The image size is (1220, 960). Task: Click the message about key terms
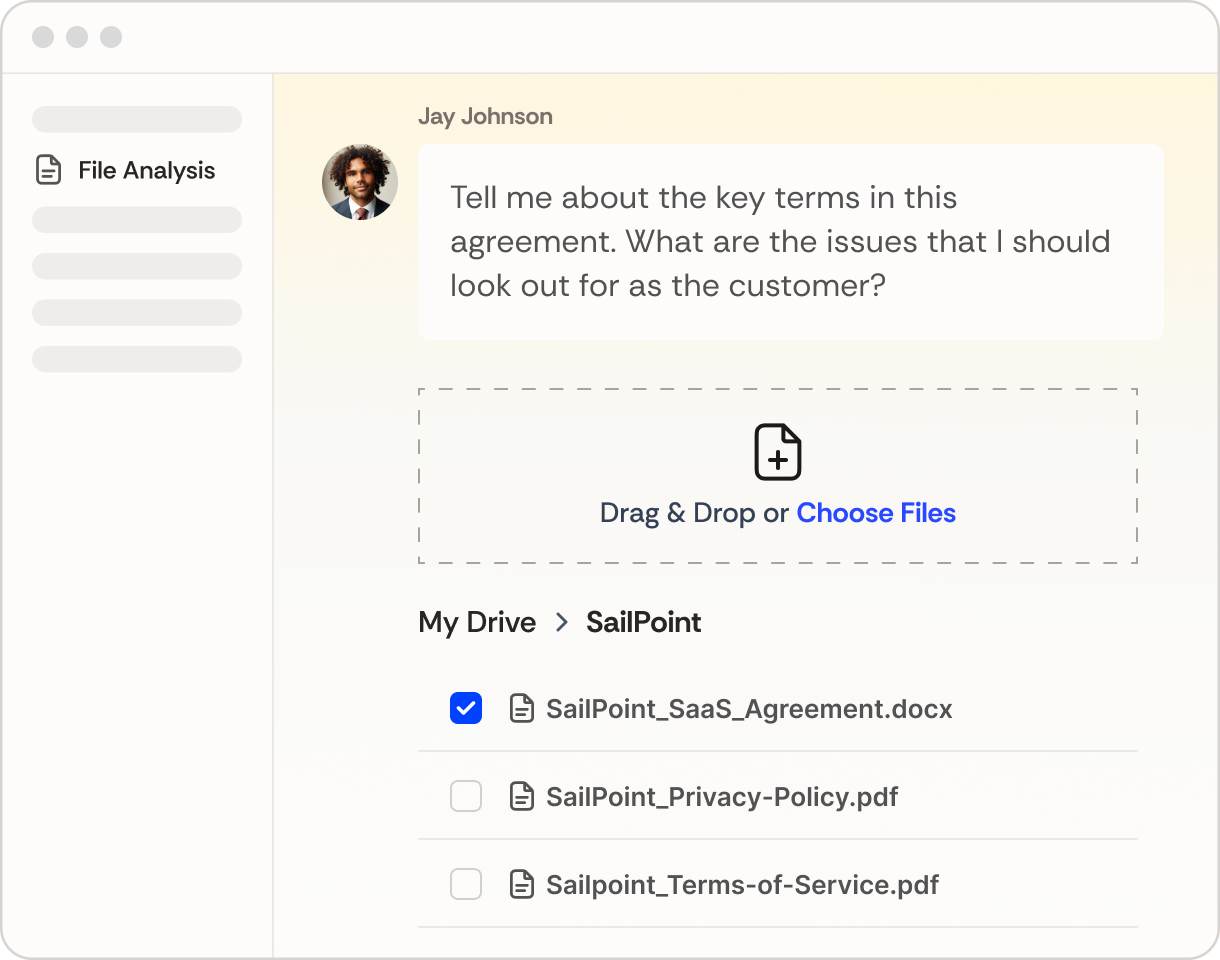(x=791, y=242)
